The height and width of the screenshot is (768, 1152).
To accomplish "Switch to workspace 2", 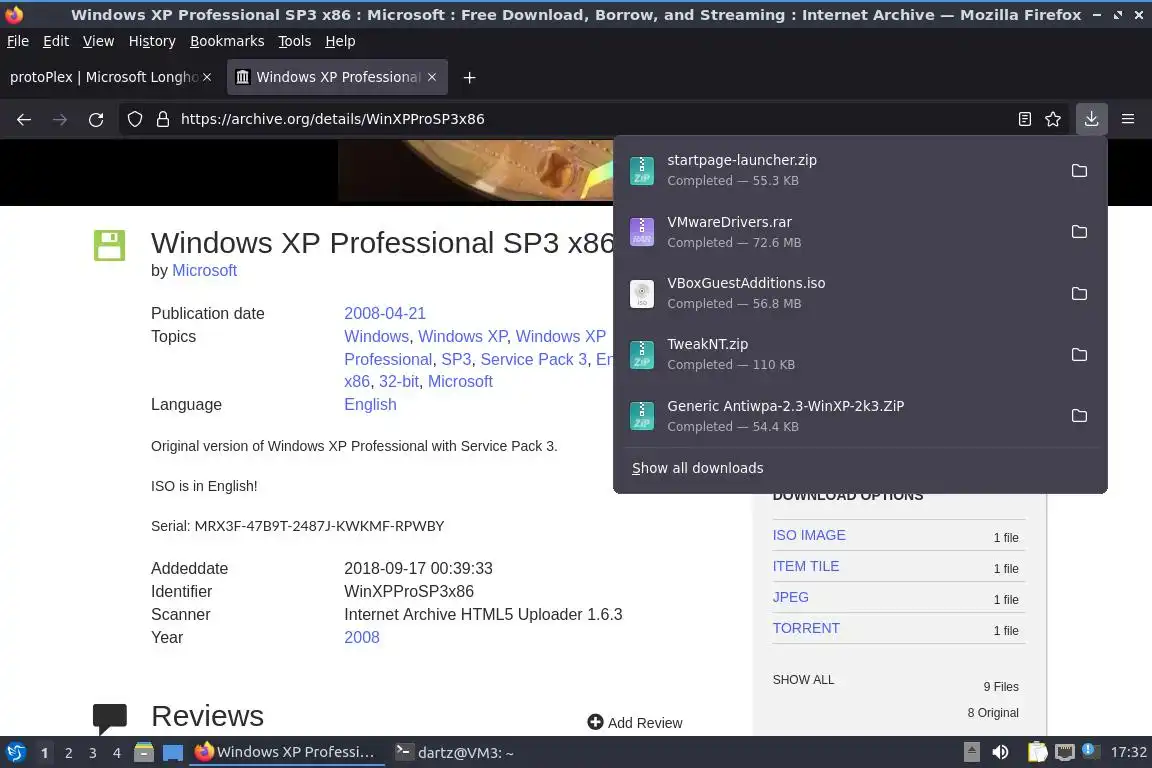I will click(68, 753).
